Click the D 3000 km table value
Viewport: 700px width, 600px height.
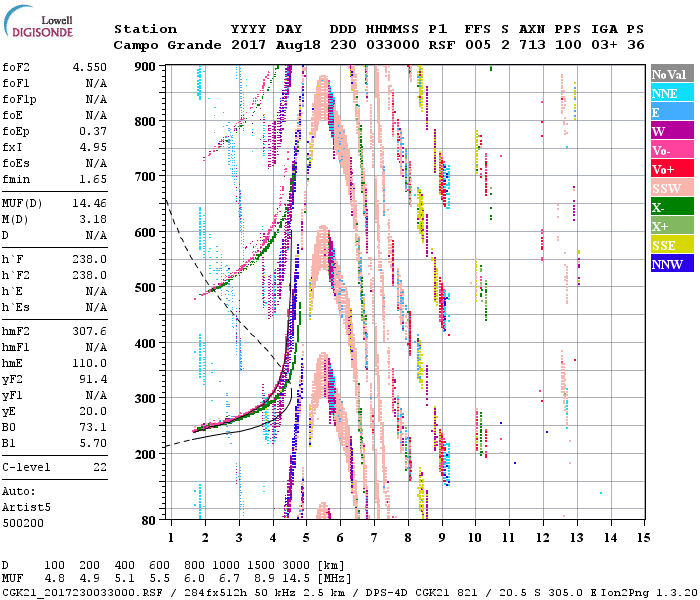click(x=296, y=566)
